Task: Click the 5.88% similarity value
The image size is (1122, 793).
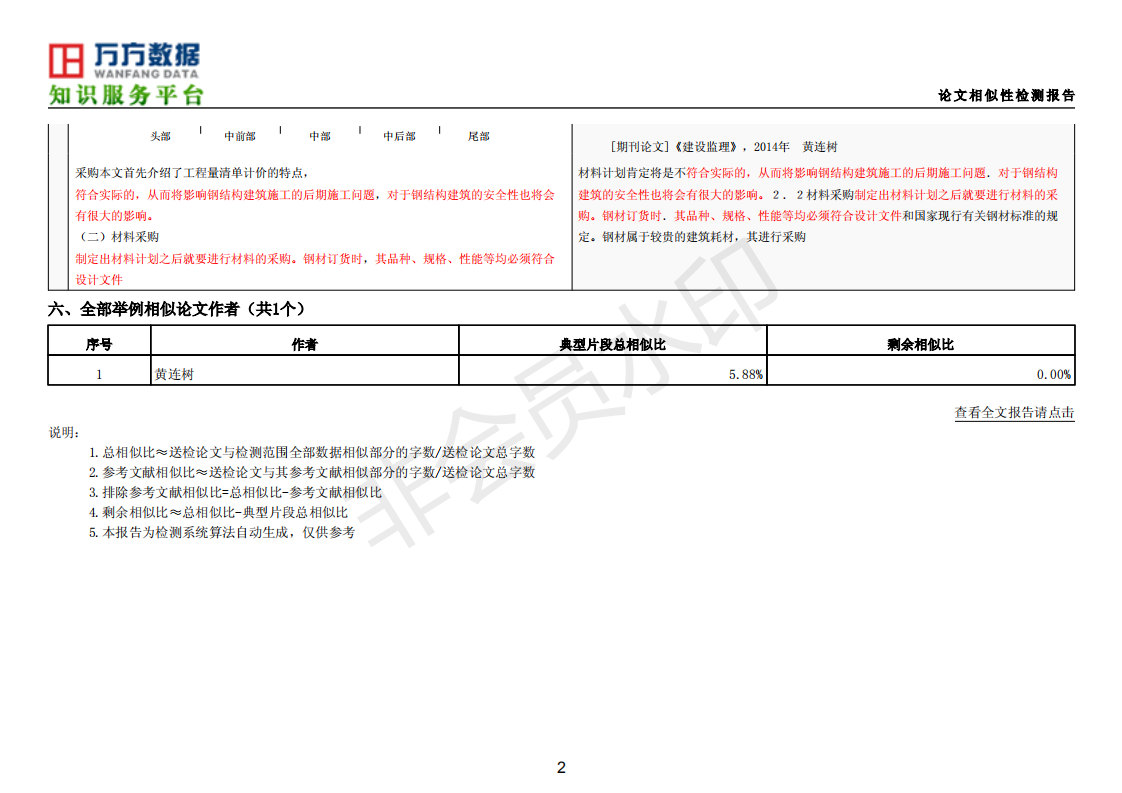Action: tap(746, 374)
